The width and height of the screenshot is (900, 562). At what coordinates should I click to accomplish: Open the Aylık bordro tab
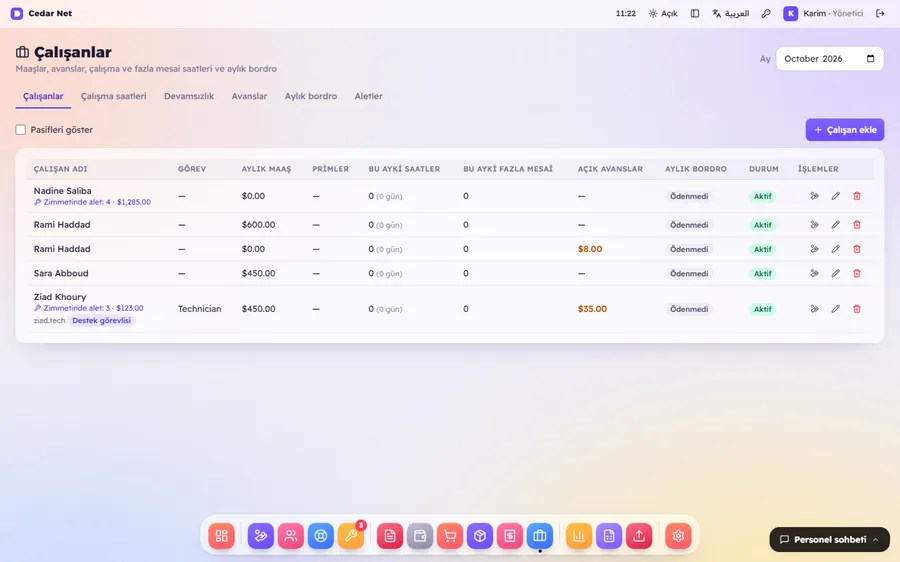coord(311,96)
